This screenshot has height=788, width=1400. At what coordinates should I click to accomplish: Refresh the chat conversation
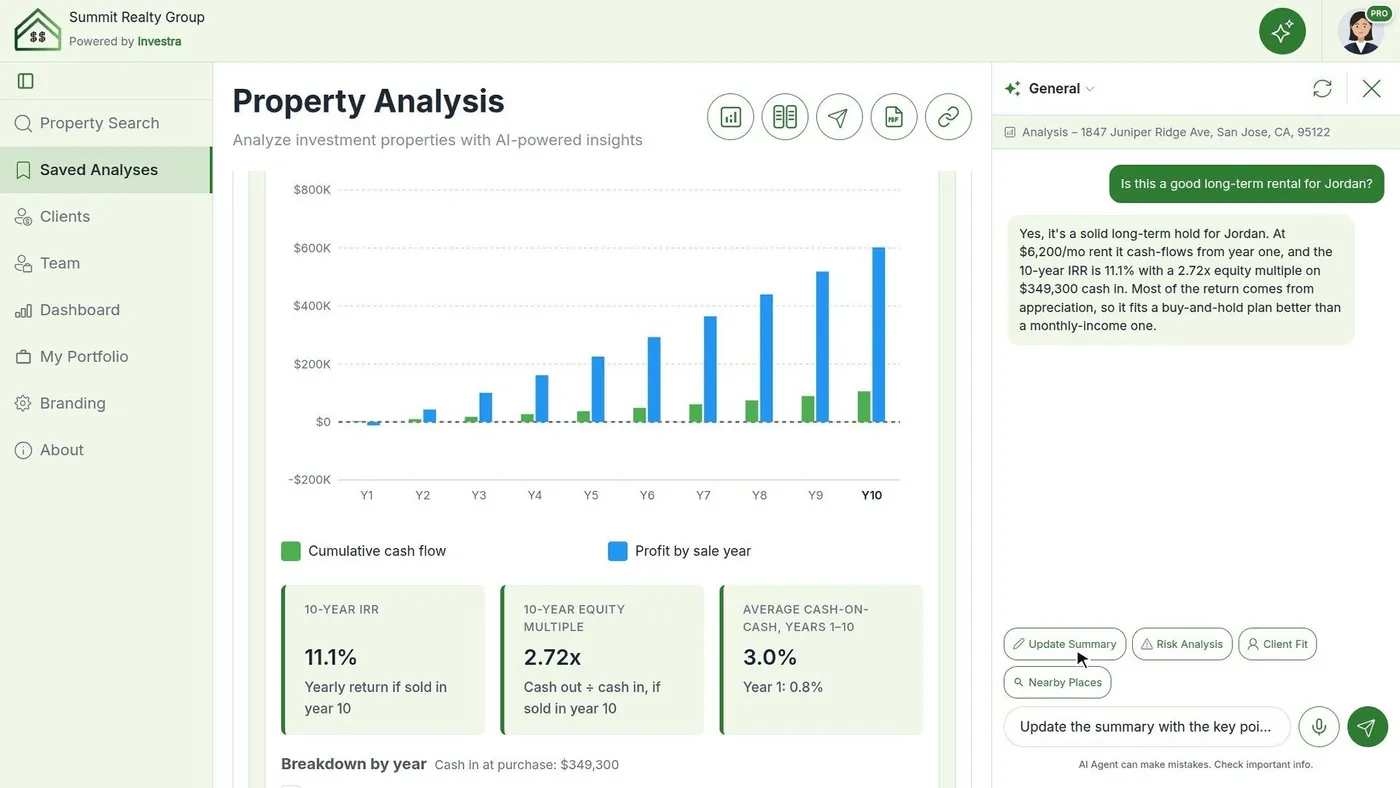[1322, 89]
